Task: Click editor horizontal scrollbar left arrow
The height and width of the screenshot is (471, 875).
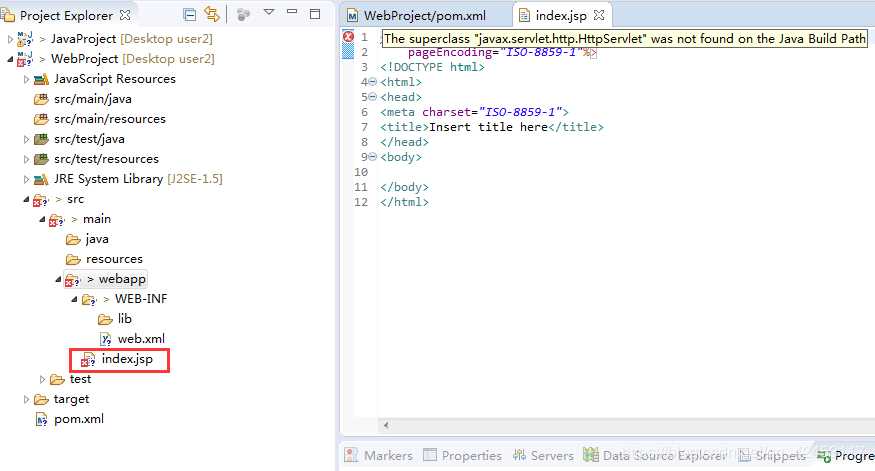Action: (x=386, y=425)
